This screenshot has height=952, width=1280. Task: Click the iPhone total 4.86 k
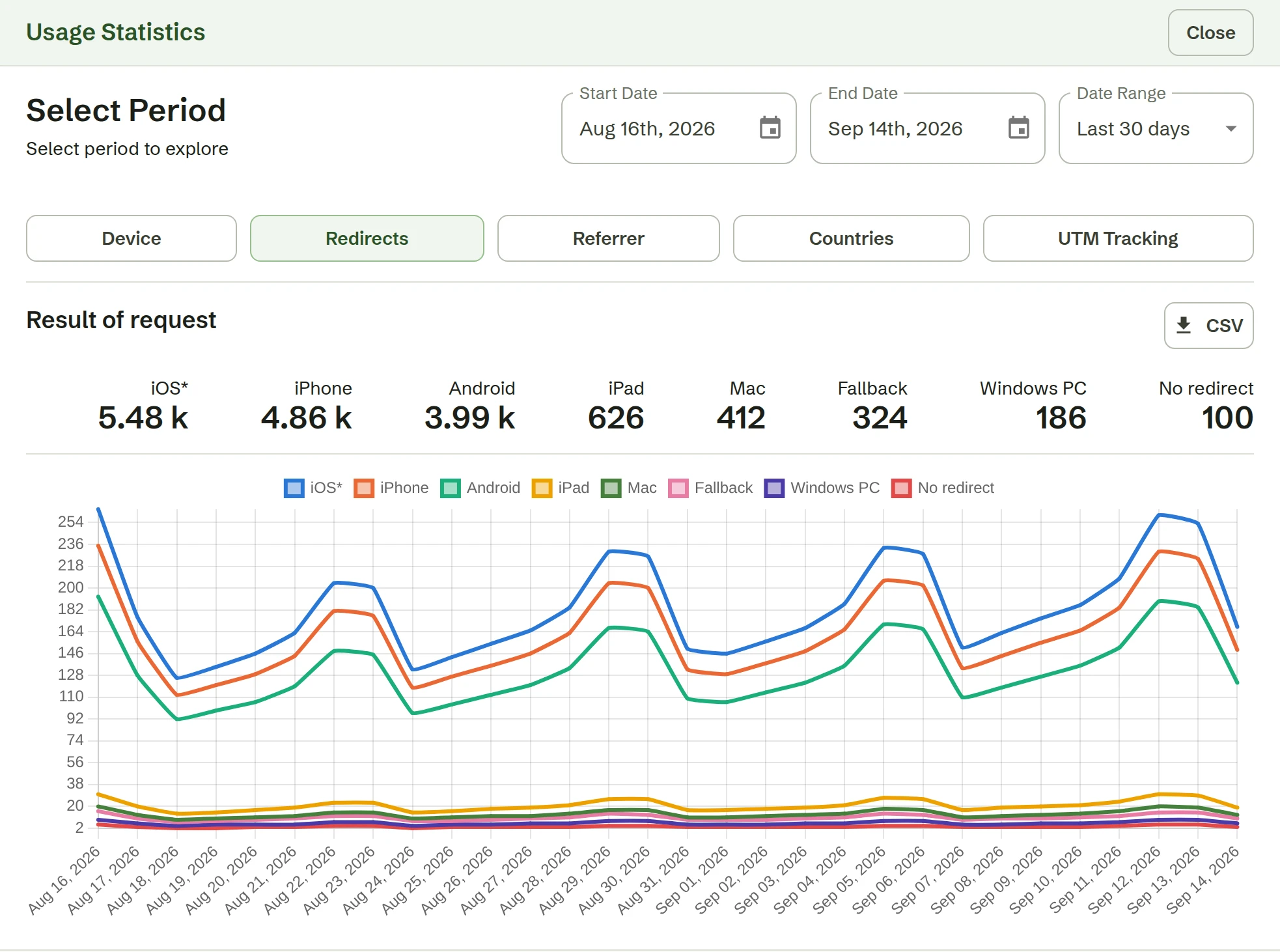[307, 417]
